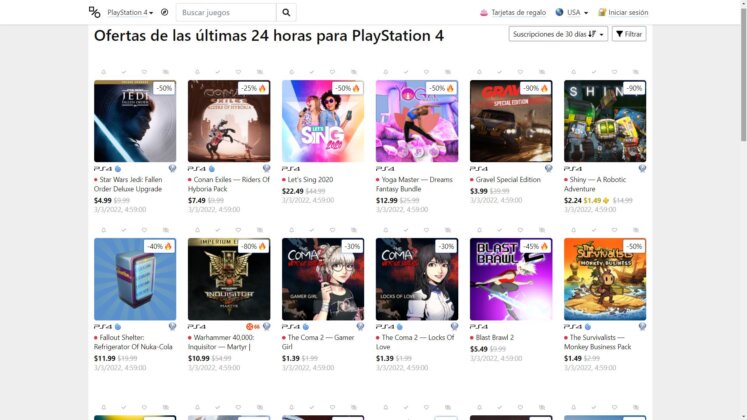The width and height of the screenshot is (747, 420).
Task: Open the Suscripciones de 30 días sort dropdown
Action: coord(558,34)
